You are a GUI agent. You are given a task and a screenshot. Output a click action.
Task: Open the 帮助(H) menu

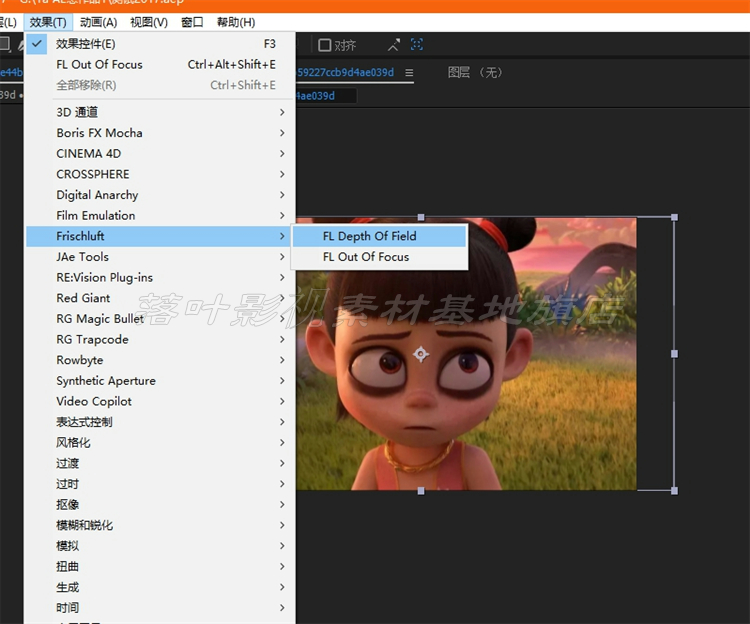coord(235,22)
